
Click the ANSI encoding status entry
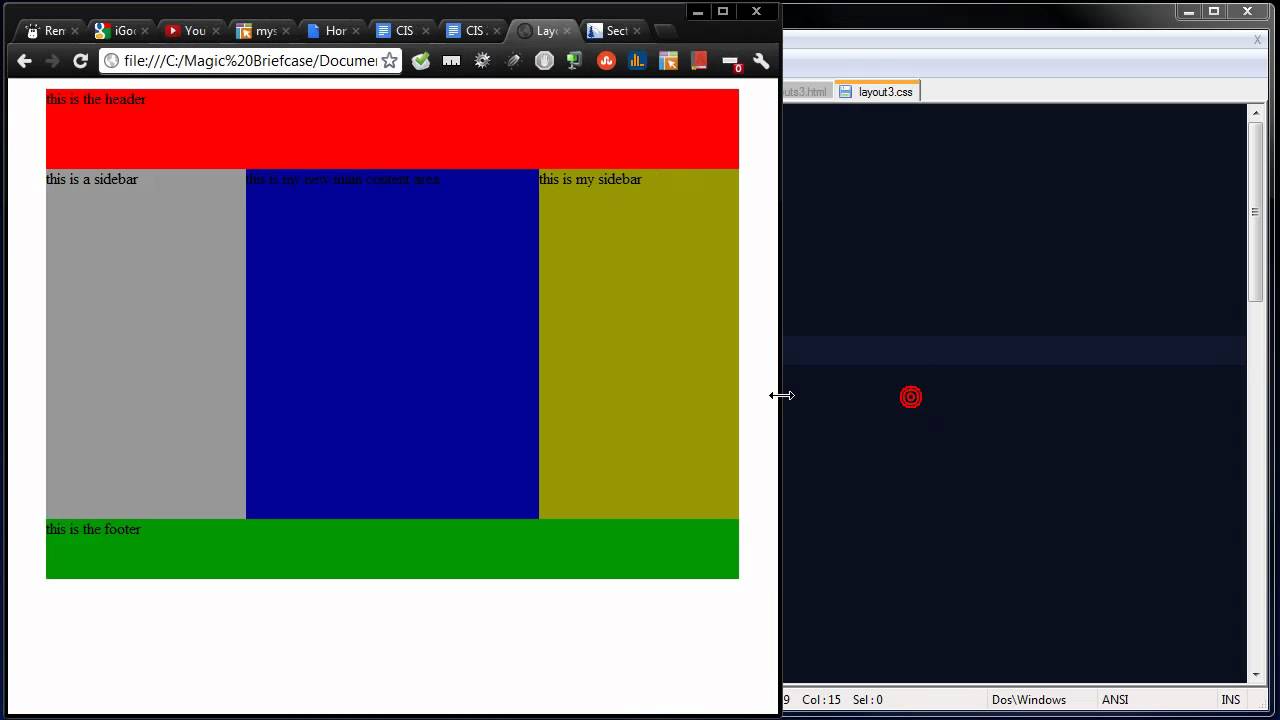(1115, 700)
